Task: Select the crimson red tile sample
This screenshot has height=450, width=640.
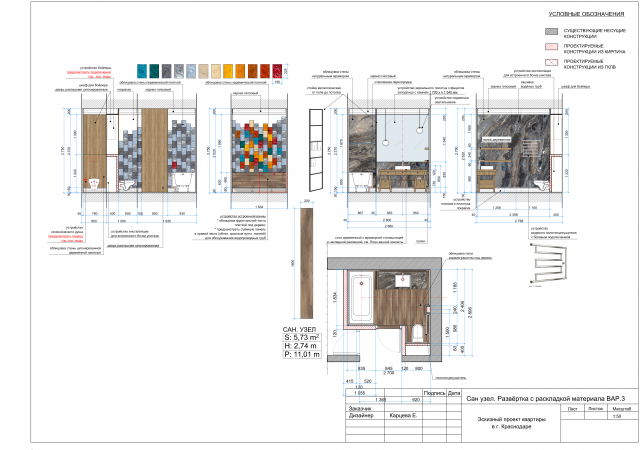Action: pos(277,71)
